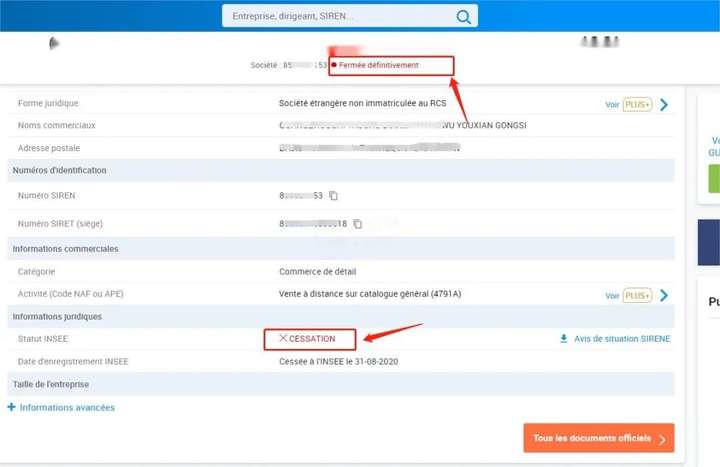The width and height of the screenshot is (720, 467).
Task: Click the search magnifier icon
Action: pyautogui.click(x=463, y=17)
